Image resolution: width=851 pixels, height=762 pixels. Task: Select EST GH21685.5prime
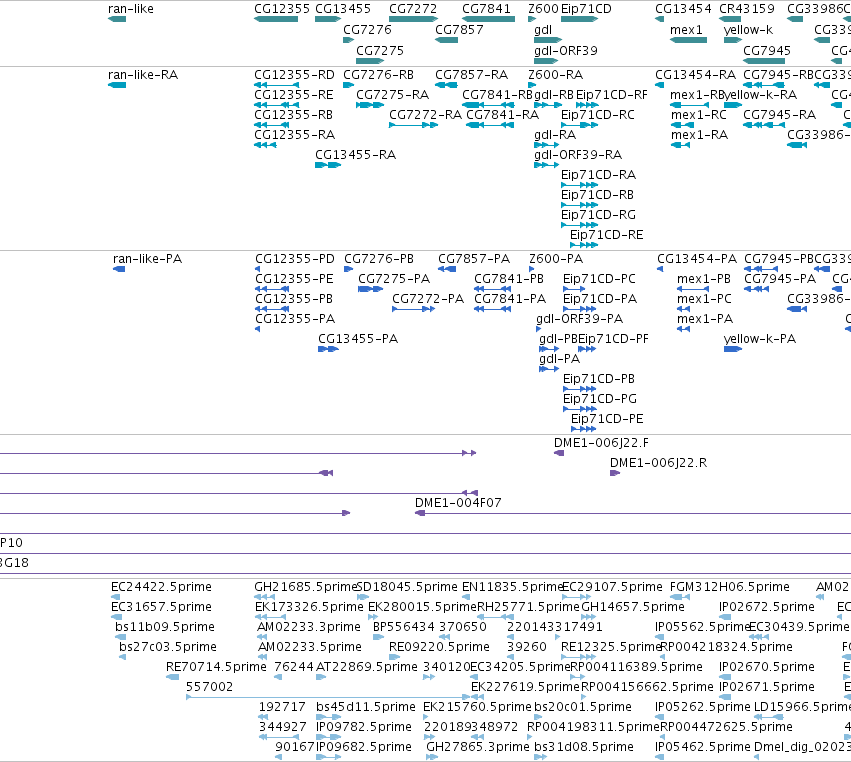click(x=305, y=587)
